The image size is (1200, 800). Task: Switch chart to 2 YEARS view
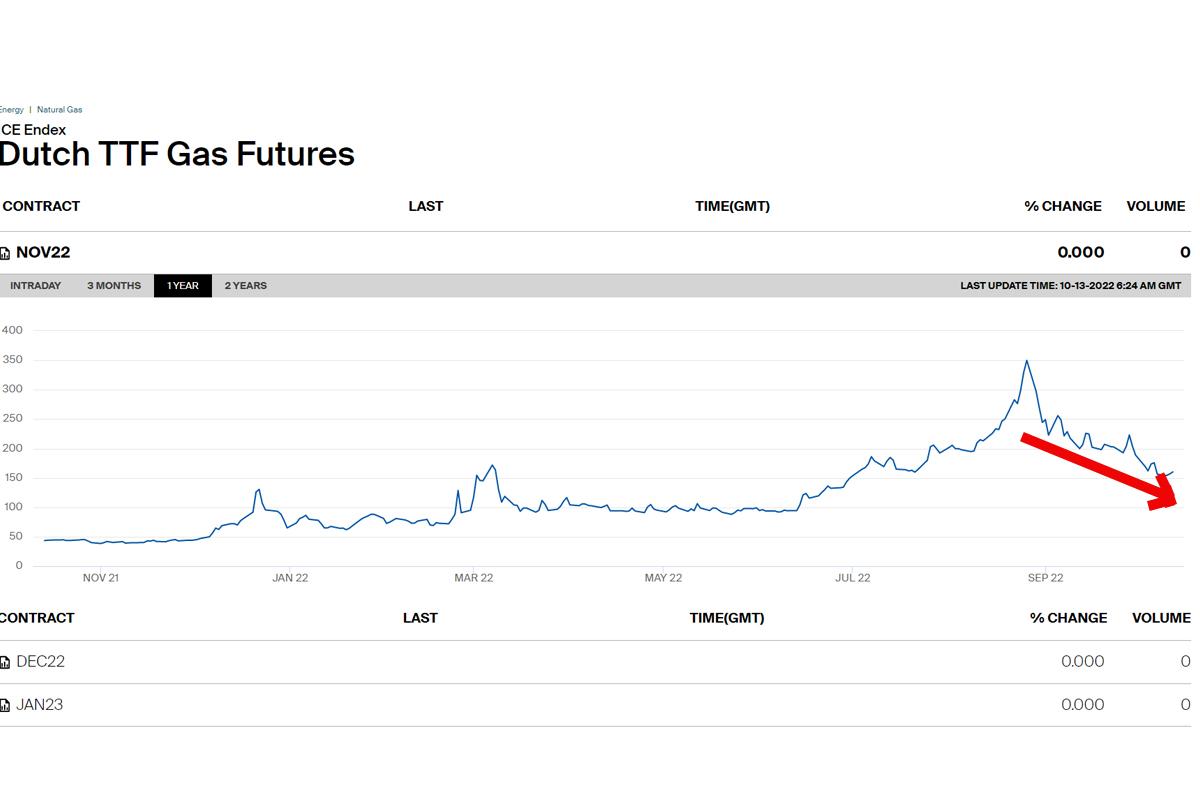(x=246, y=286)
